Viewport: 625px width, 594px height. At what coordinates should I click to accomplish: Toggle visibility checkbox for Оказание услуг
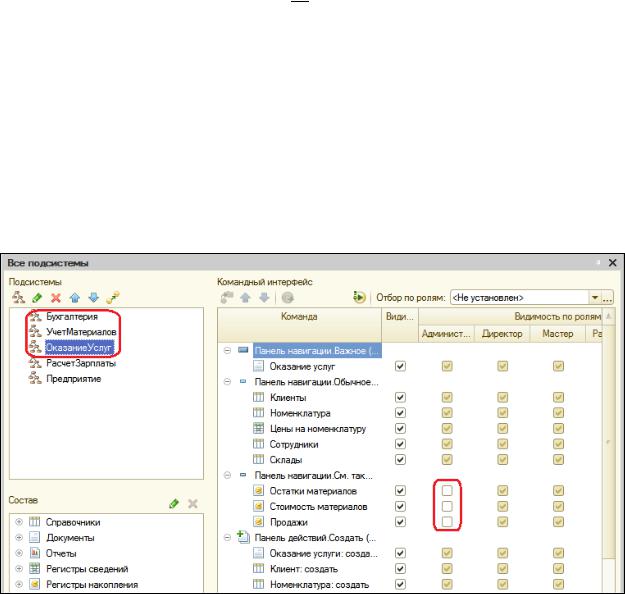(x=400, y=366)
